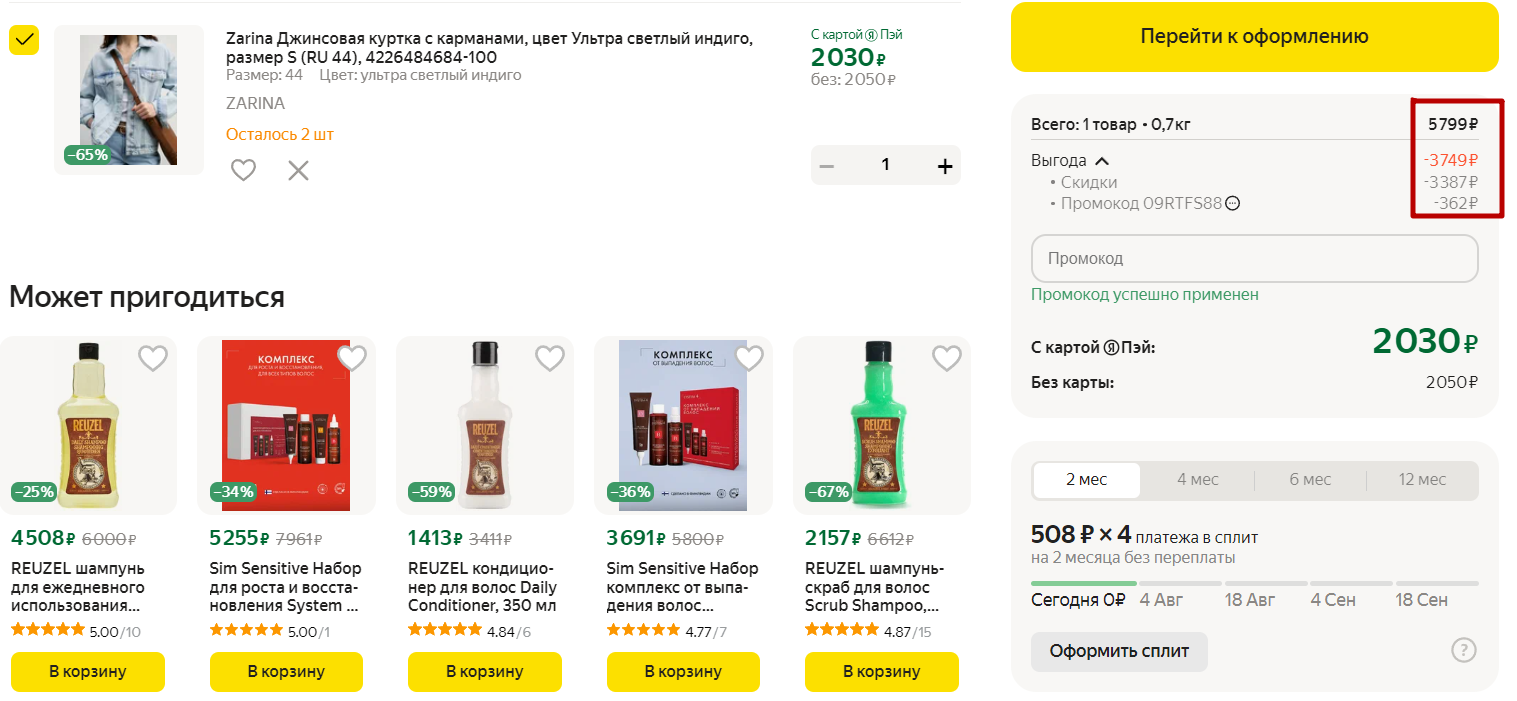1517x701 pixels.
Task: Add REUZEL Scrub Shampoo to cart
Action: pyautogui.click(x=881, y=671)
